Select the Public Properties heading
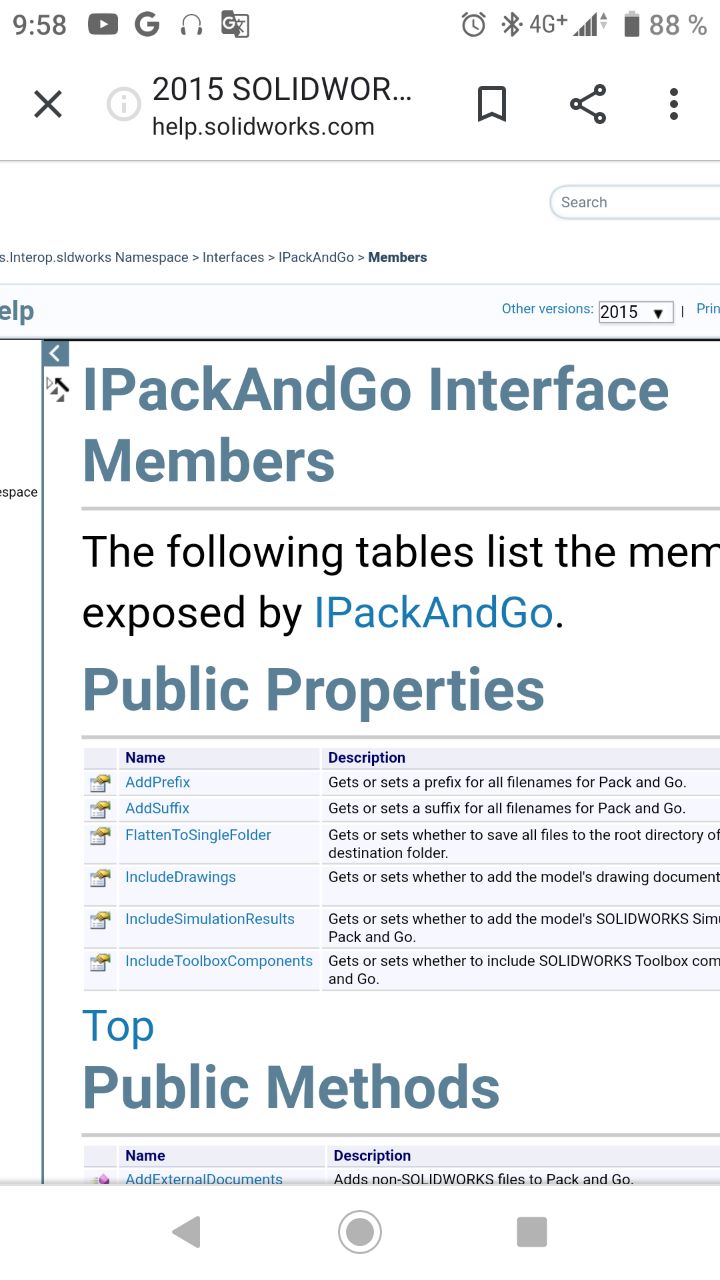720x1280 pixels. [313, 689]
